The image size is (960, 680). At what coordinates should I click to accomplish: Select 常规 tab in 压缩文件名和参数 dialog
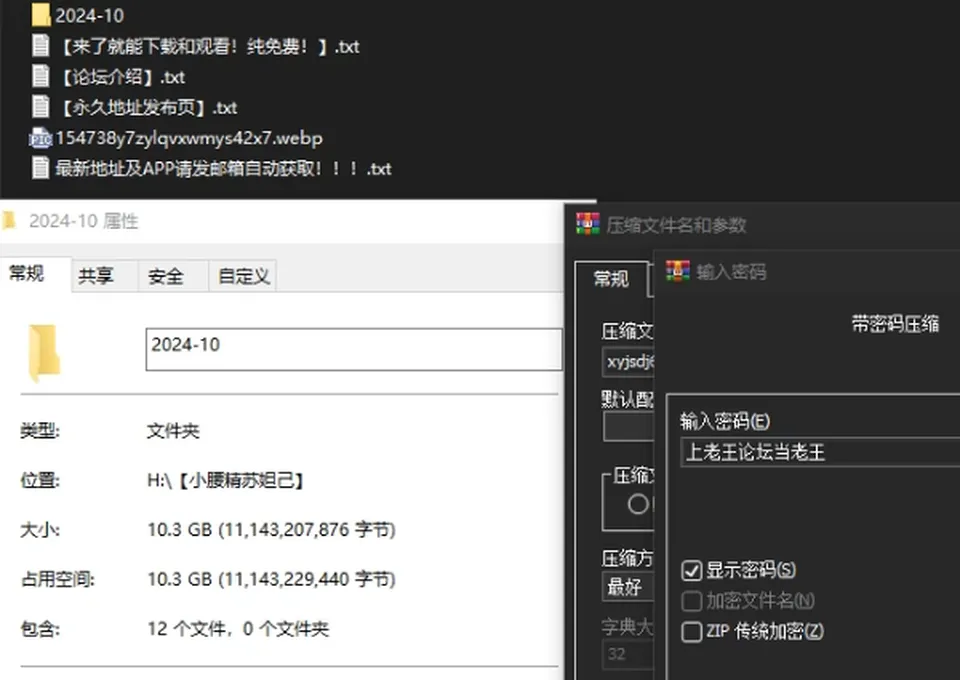pyautogui.click(x=611, y=279)
